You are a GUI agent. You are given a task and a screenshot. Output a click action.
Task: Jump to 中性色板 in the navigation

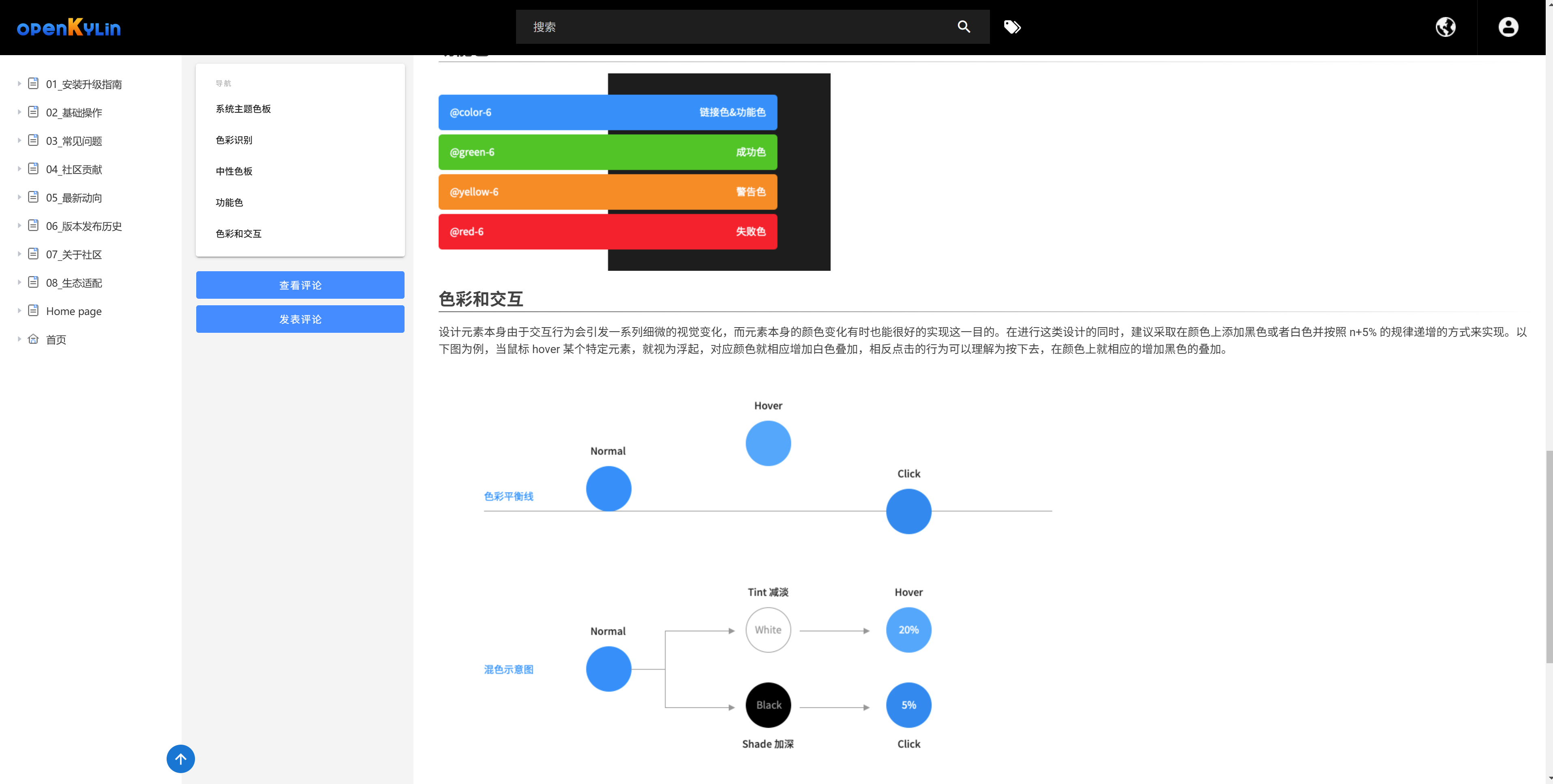click(x=234, y=171)
